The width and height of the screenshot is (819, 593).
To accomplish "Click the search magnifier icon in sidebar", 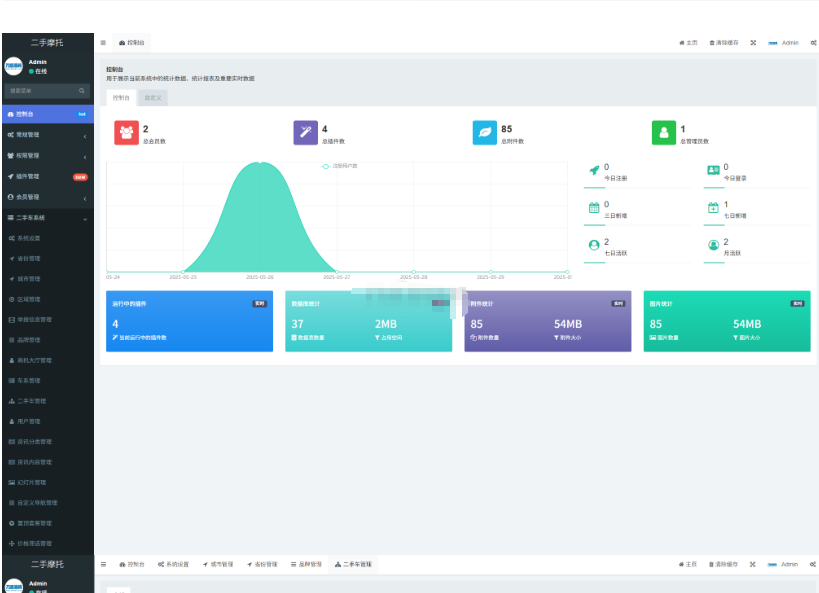I will 82,91.
